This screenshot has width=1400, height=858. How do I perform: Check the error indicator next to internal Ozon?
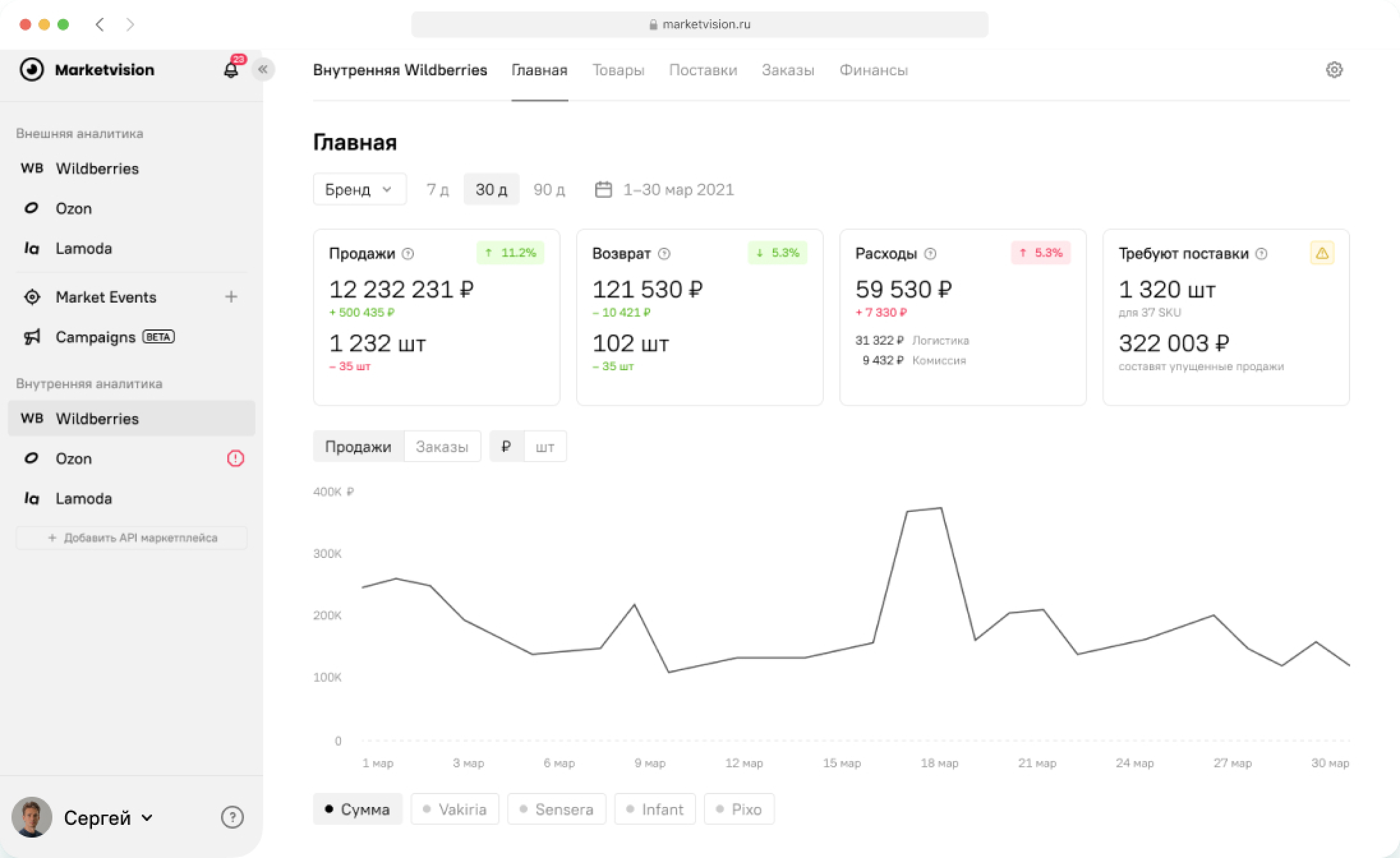pyautogui.click(x=236, y=458)
